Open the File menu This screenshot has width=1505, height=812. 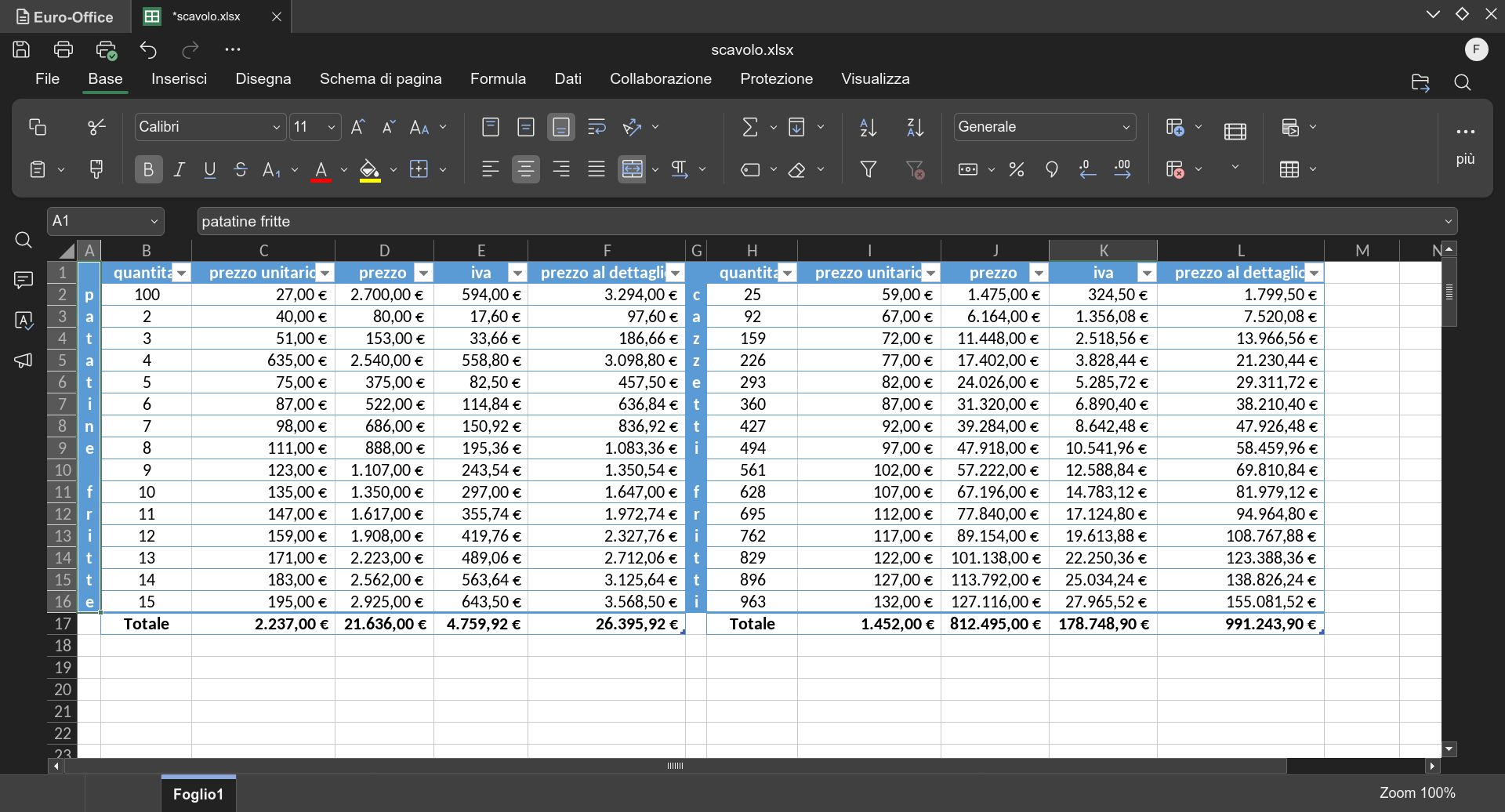[47, 79]
